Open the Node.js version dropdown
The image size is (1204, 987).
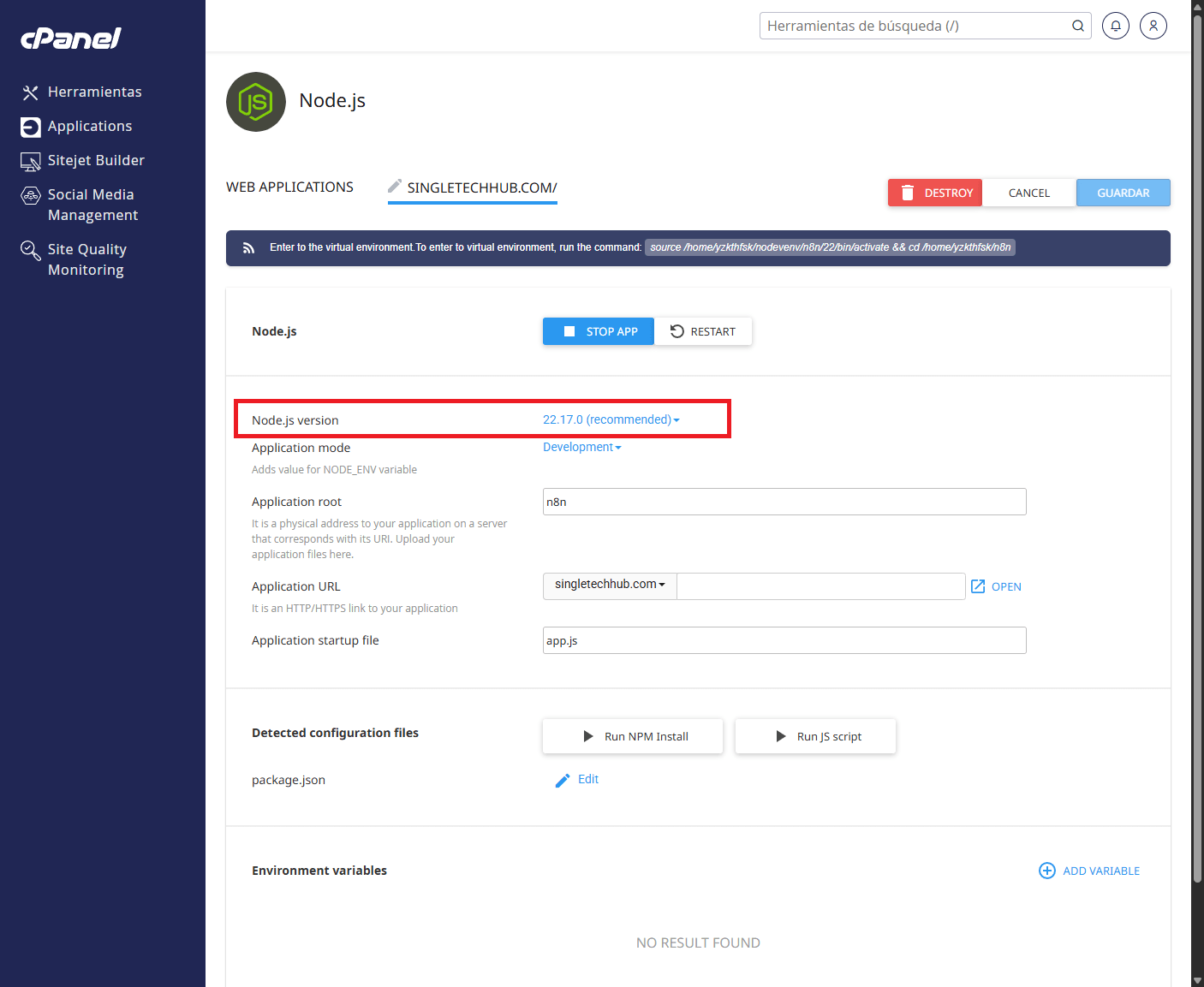tap(611, 419)
